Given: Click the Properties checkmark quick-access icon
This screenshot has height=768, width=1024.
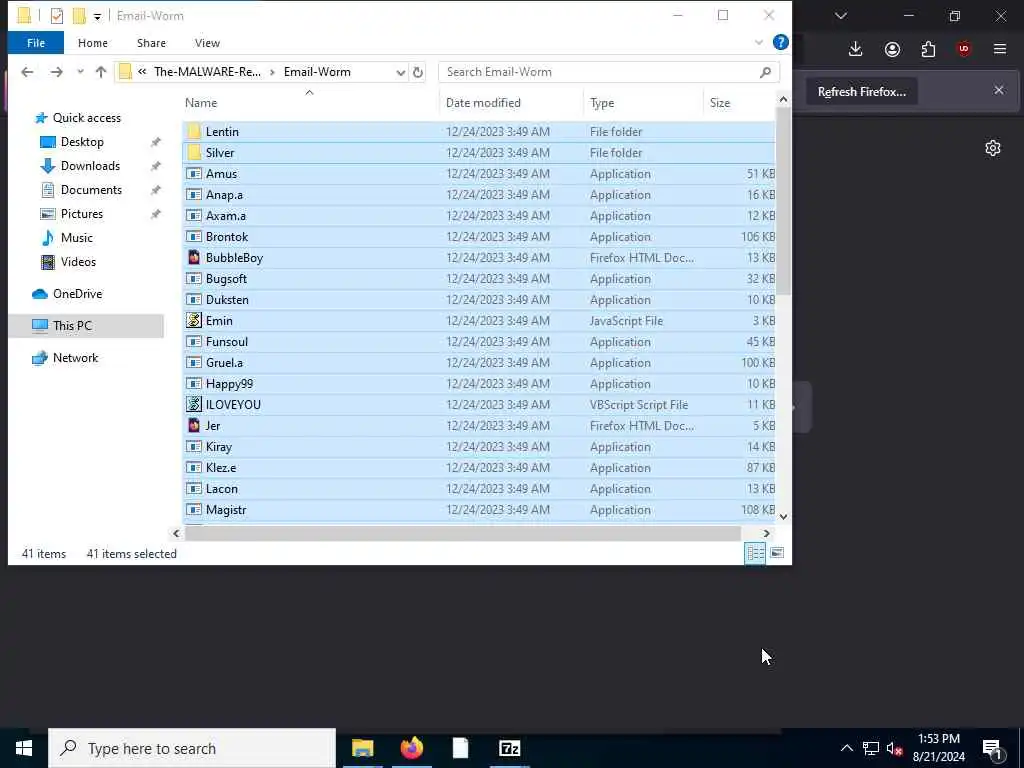Looking at the screenshot, I should pyautogui.click(x=57, y=16).
